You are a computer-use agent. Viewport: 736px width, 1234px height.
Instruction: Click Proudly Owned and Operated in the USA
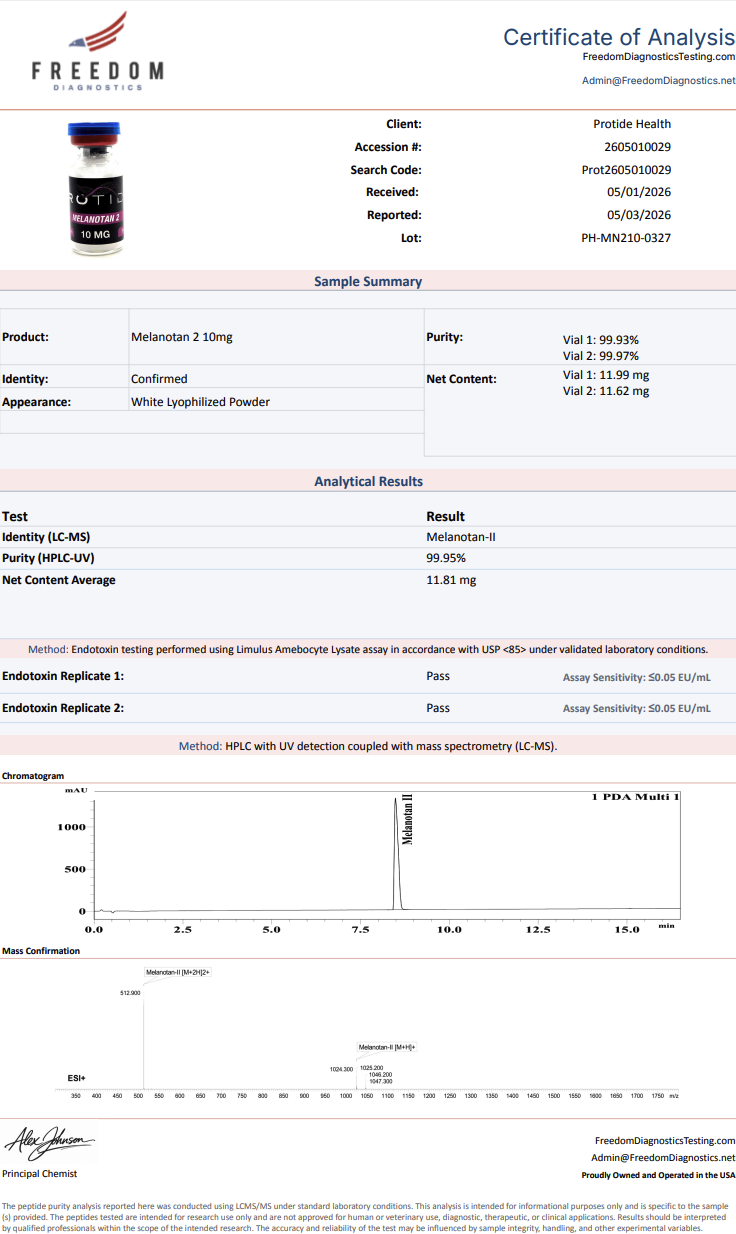coord(659,1176)
